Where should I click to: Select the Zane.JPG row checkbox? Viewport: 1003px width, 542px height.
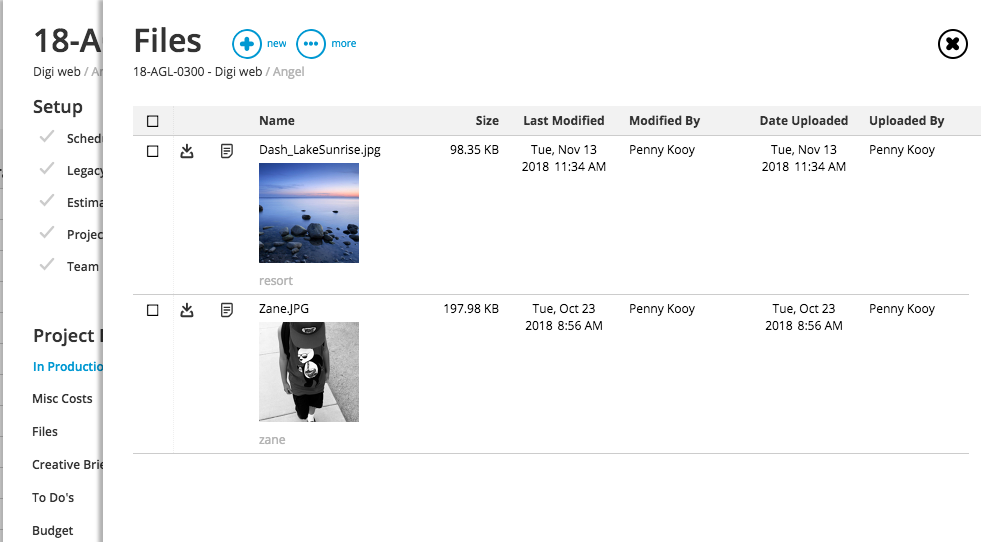point(153,310)
